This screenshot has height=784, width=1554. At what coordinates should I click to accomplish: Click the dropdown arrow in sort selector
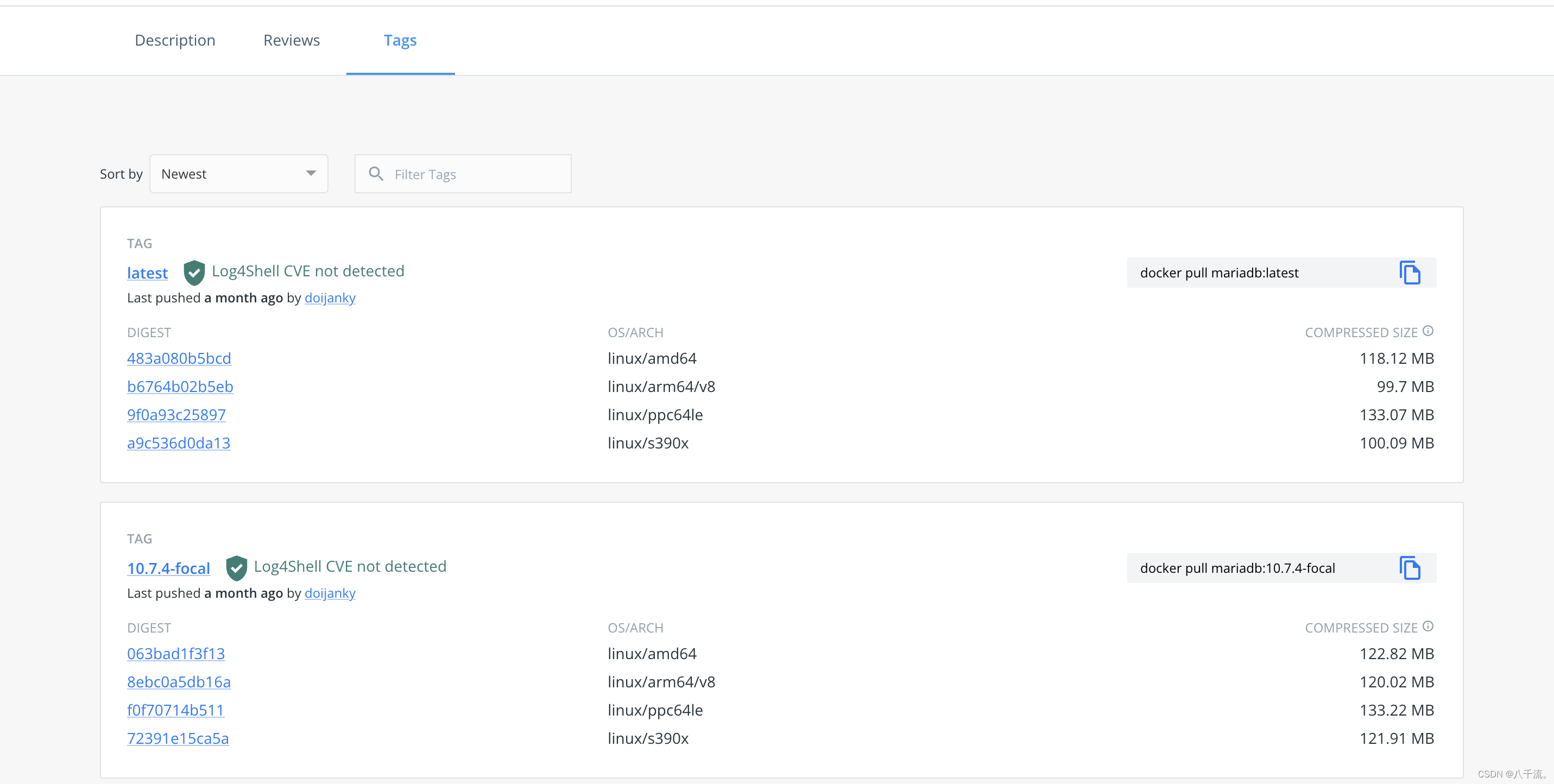[311, 174]
